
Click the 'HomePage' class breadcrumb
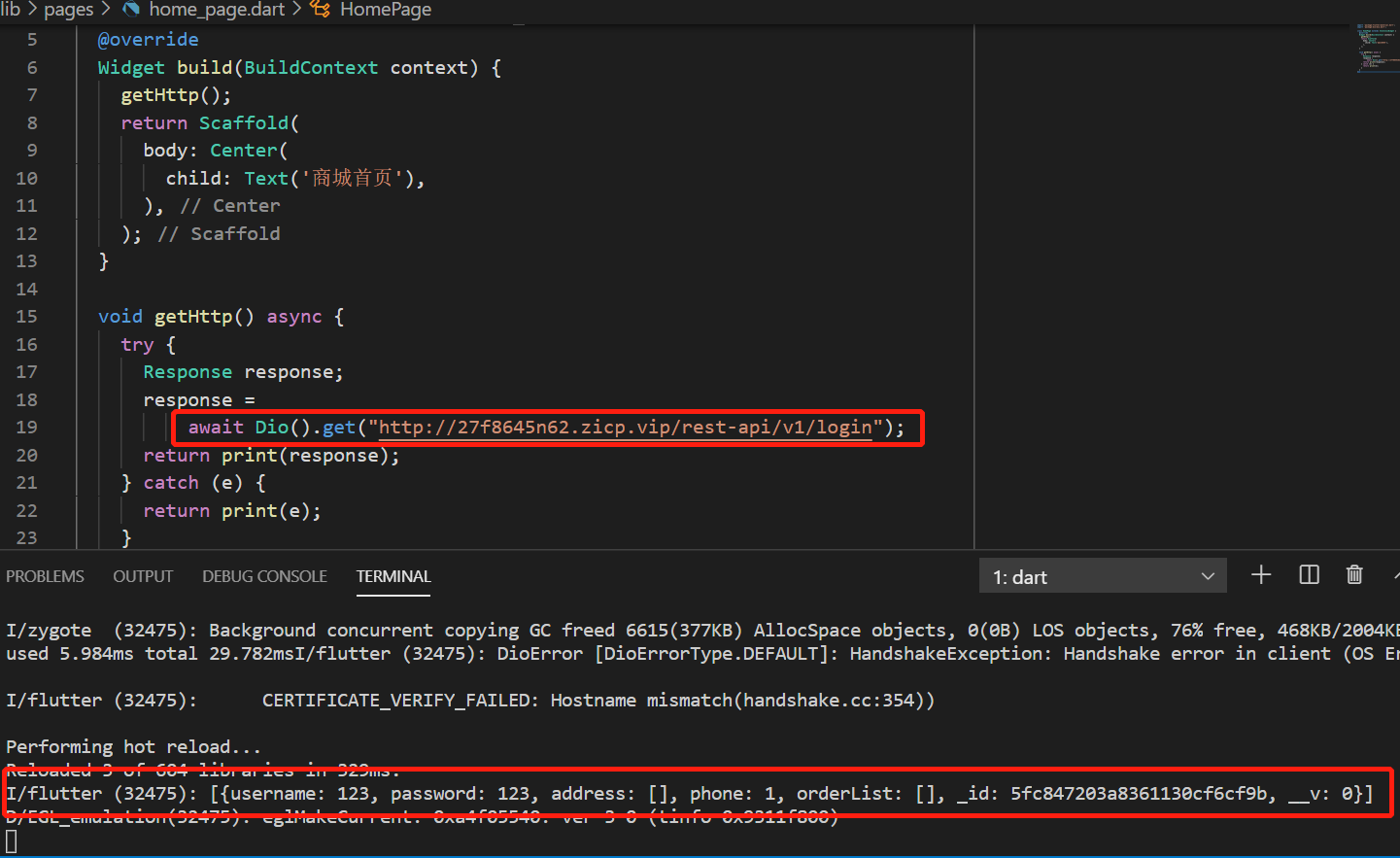coord(386,10)
